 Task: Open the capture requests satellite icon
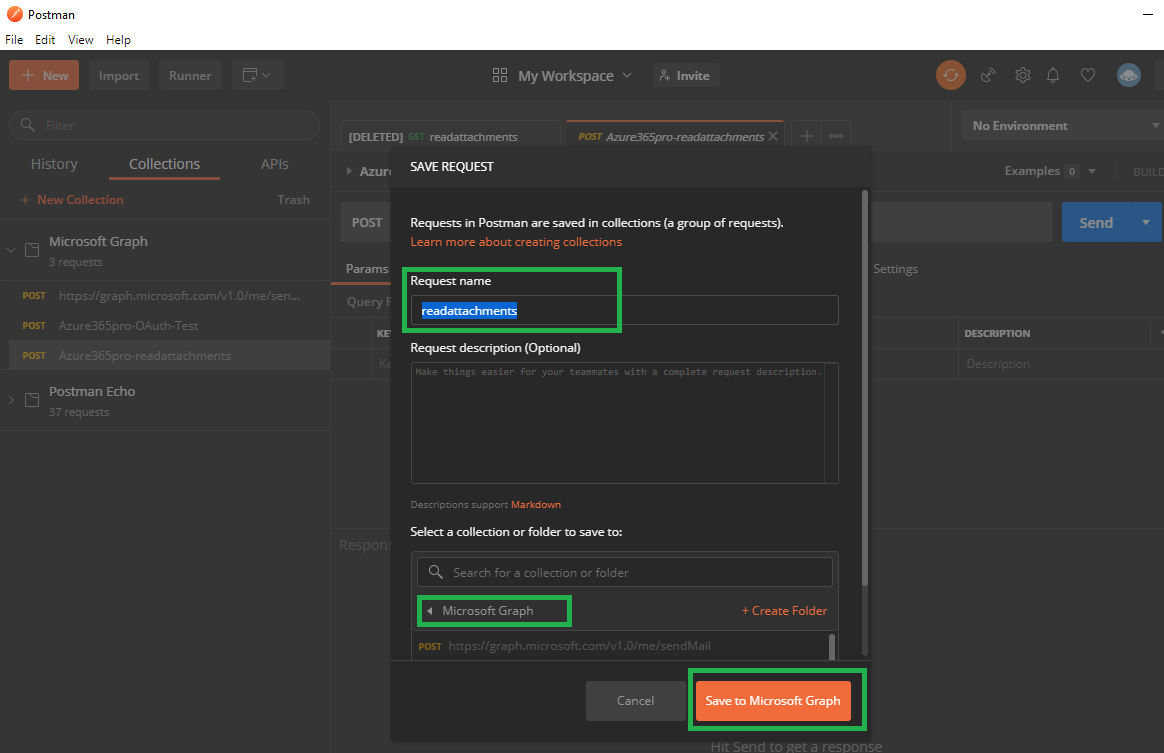(988, 75)
